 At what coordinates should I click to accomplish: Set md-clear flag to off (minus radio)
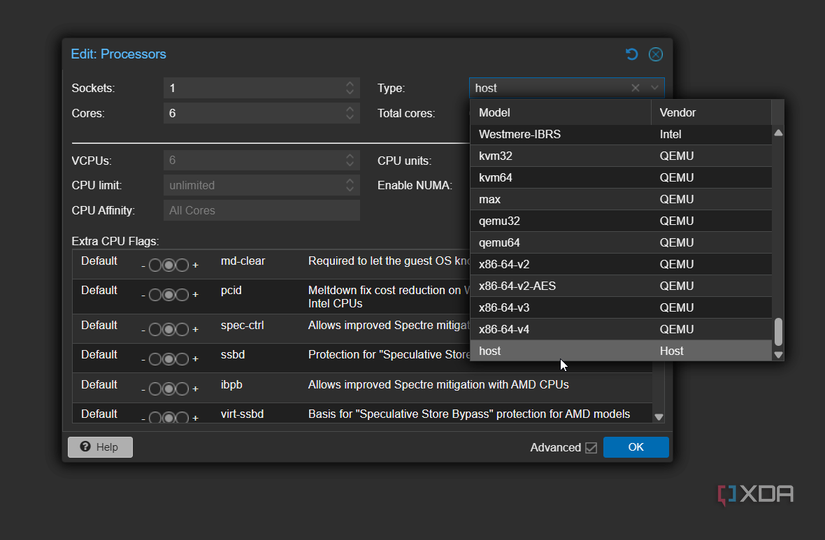click(x=155, y=265)
